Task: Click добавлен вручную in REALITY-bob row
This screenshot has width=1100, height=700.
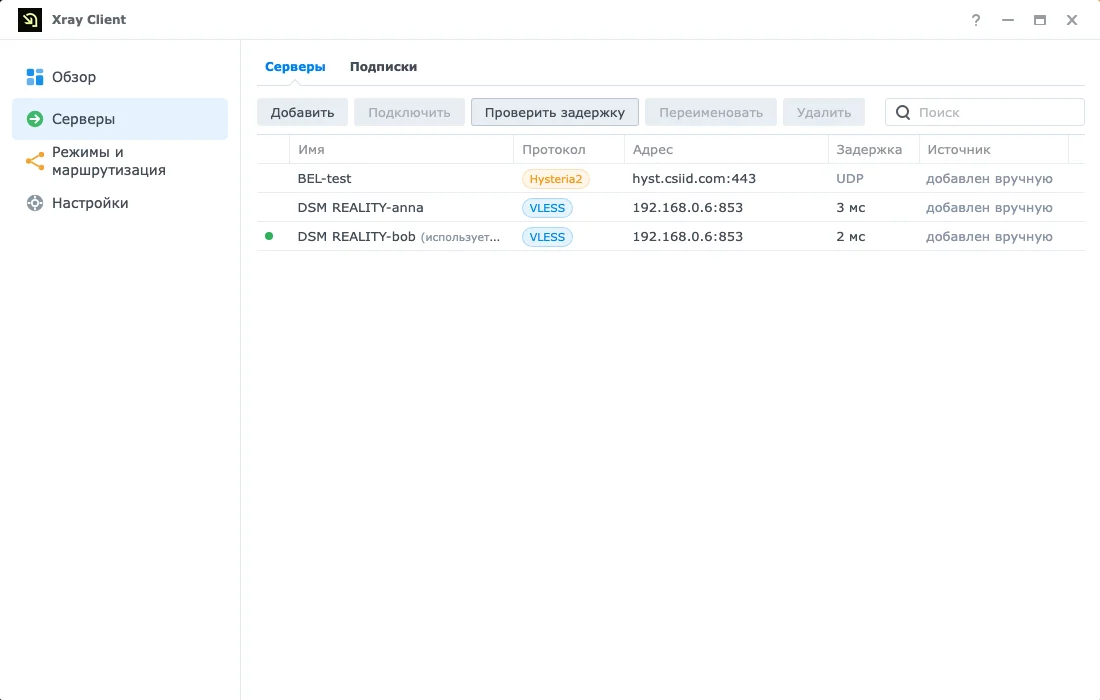Action: tap(989, 236)
